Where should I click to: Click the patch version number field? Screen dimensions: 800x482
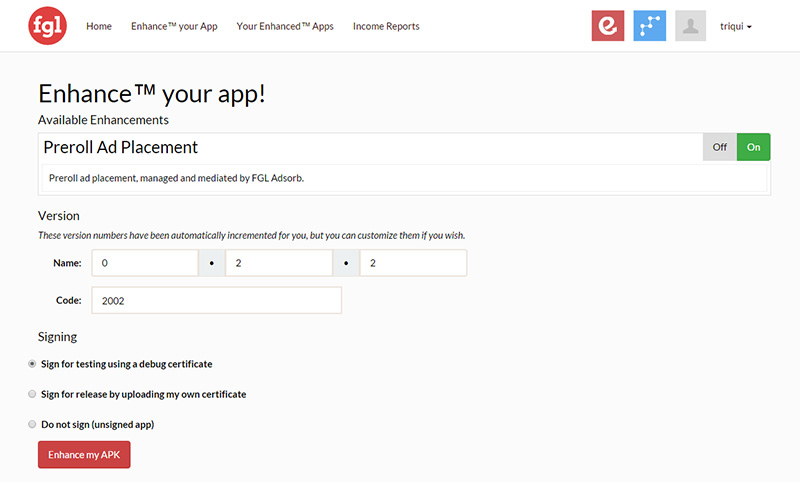tap(412, 263)
